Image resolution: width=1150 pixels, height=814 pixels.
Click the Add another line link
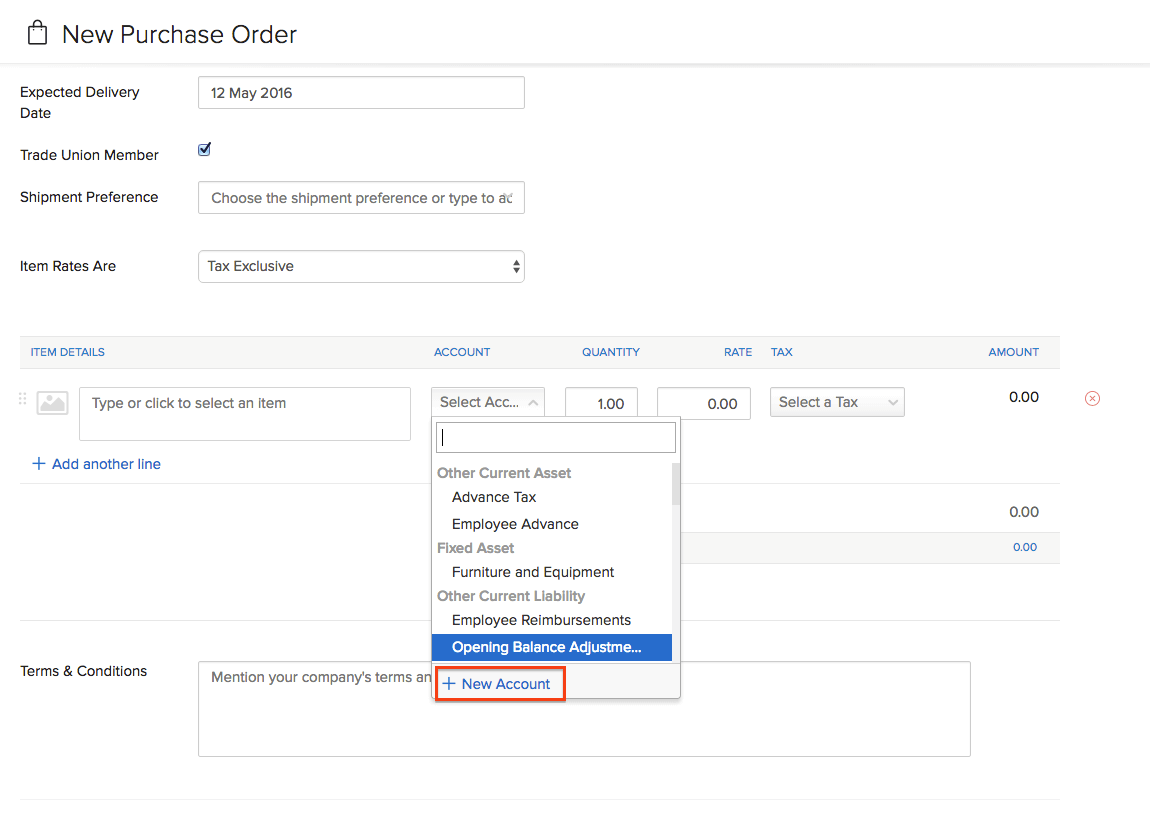click(x=96, y=463)
